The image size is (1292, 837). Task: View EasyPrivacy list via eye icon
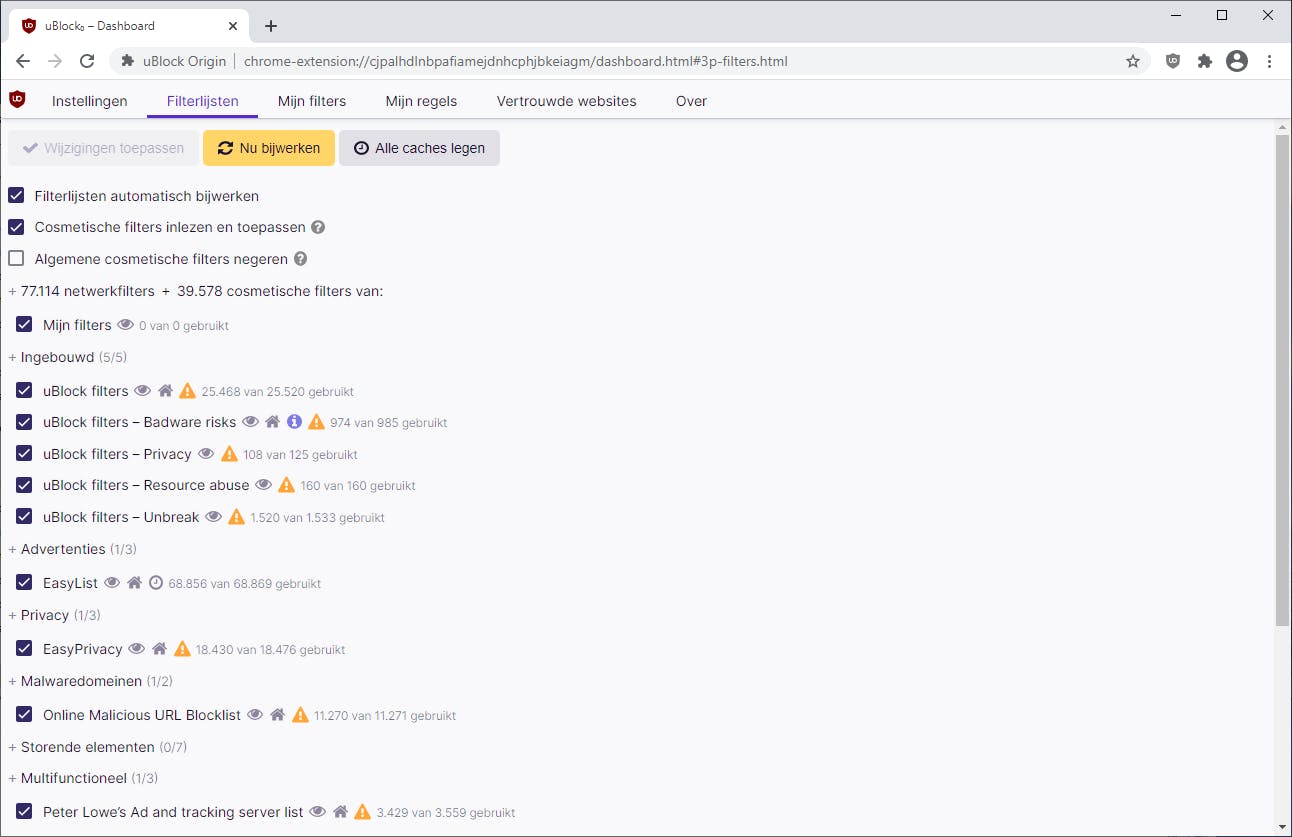click(x=137, y=649)
